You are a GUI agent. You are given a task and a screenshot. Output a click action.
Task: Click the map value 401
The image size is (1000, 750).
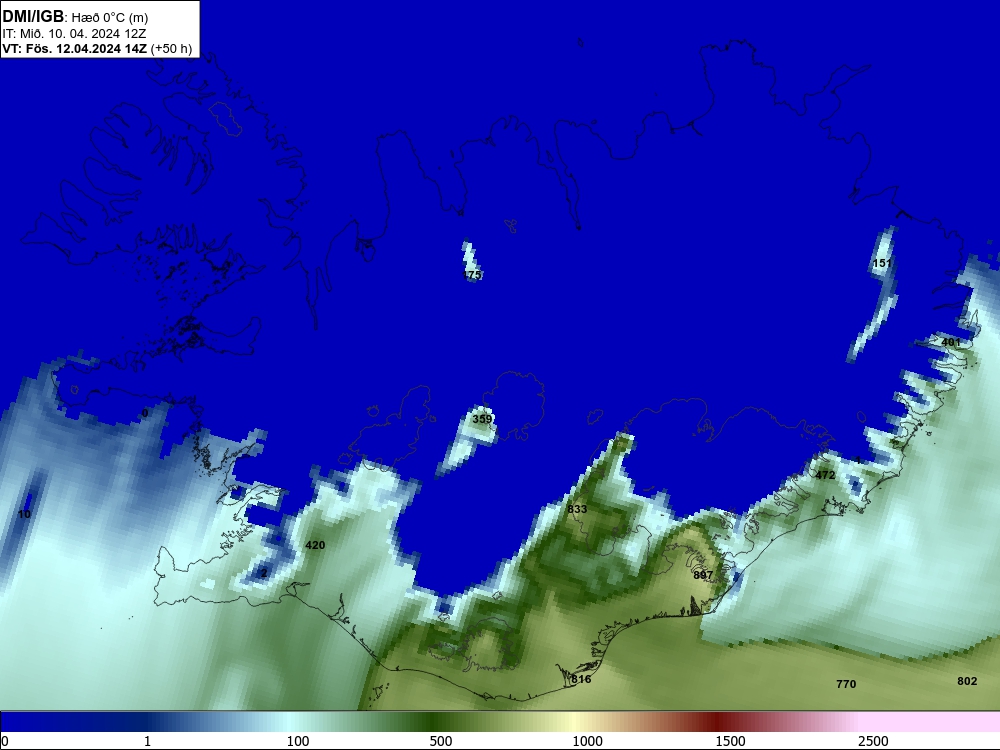click(x=951, y=342)
